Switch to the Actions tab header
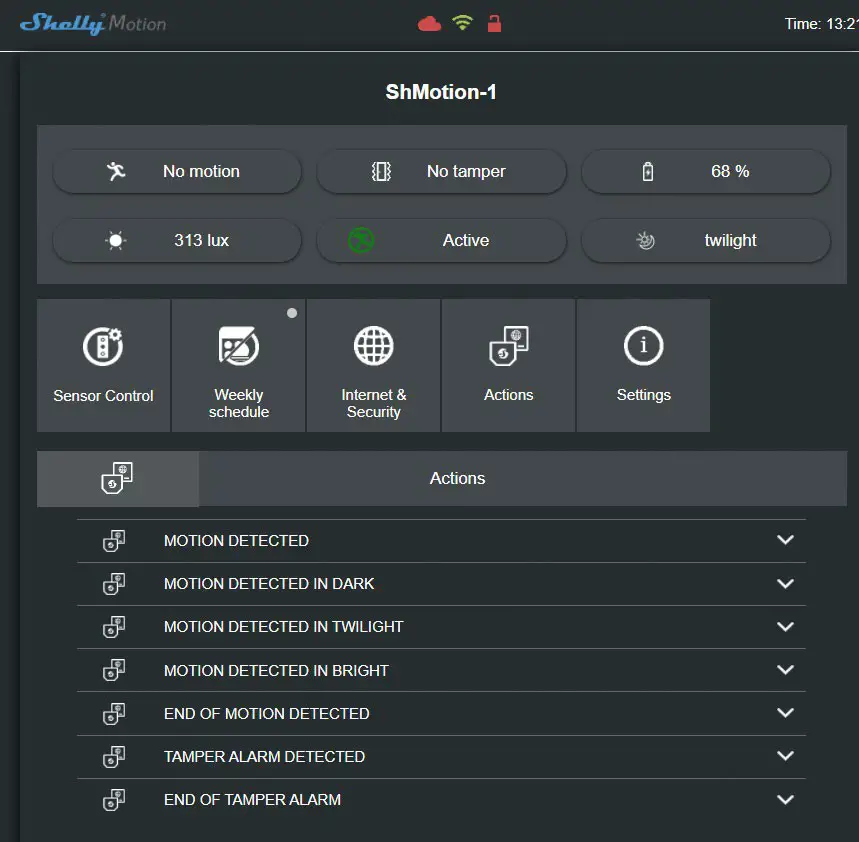Image resolution: width=859 pixels, height=842 pixels. pos(457,478)
